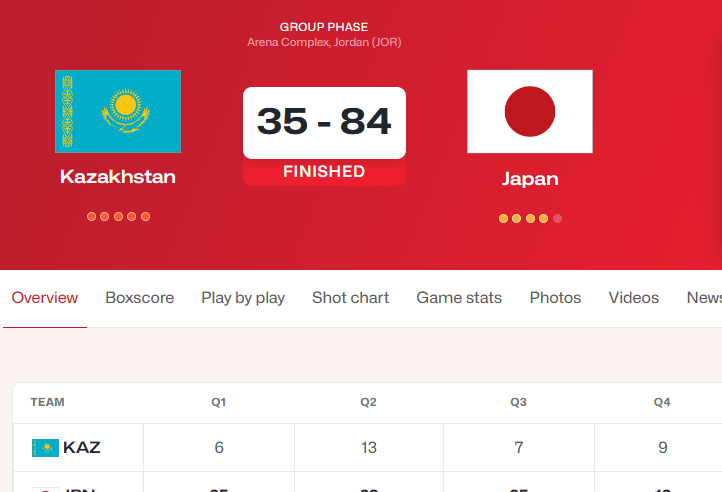Image resolution: width=722 pixels, height=492 pixels.
Task: Open the Play by play tab
Action: (243, 298)
